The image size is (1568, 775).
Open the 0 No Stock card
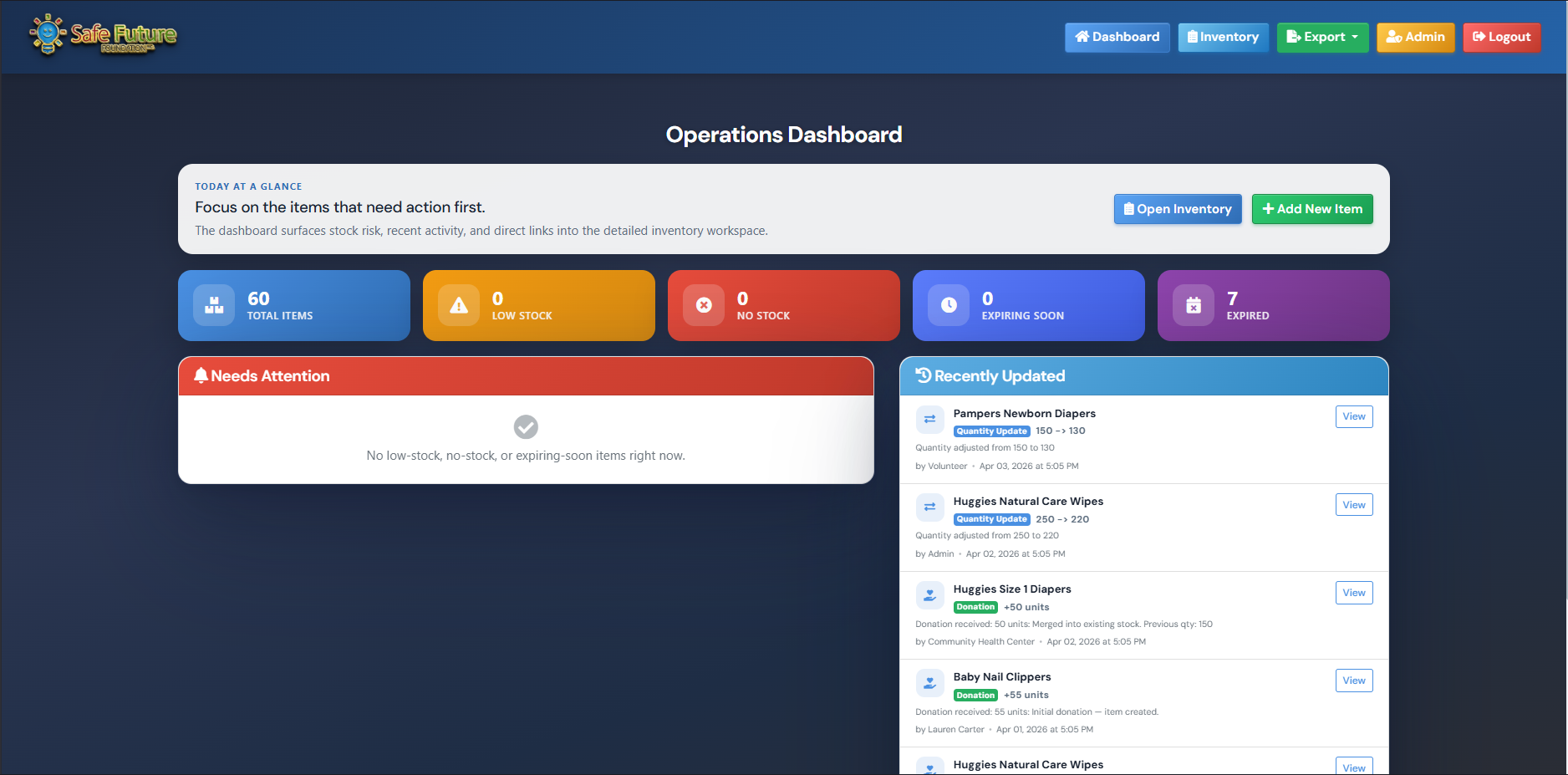784,305
